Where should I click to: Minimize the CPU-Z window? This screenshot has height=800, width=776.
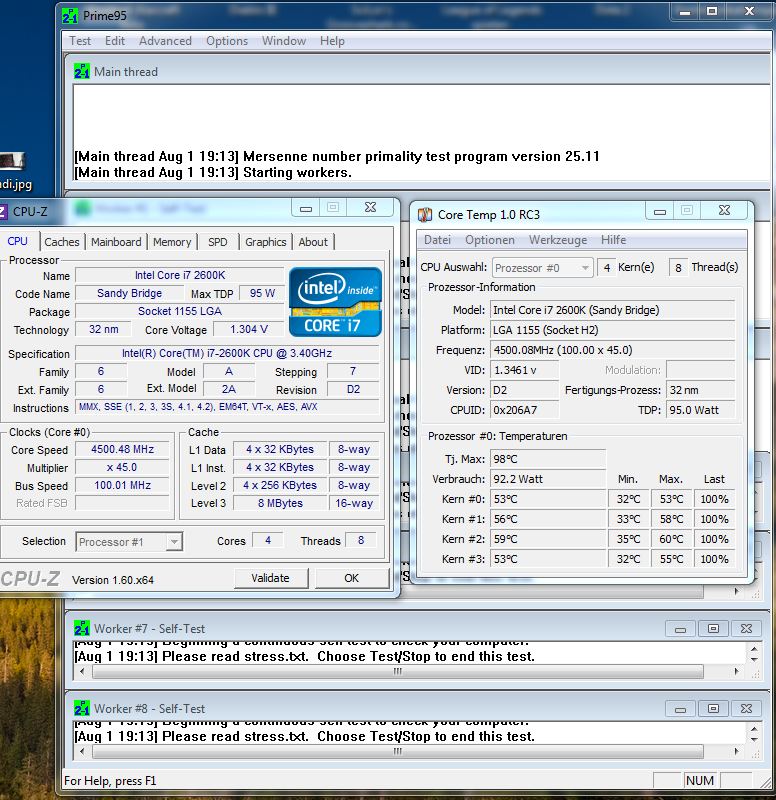306,208
